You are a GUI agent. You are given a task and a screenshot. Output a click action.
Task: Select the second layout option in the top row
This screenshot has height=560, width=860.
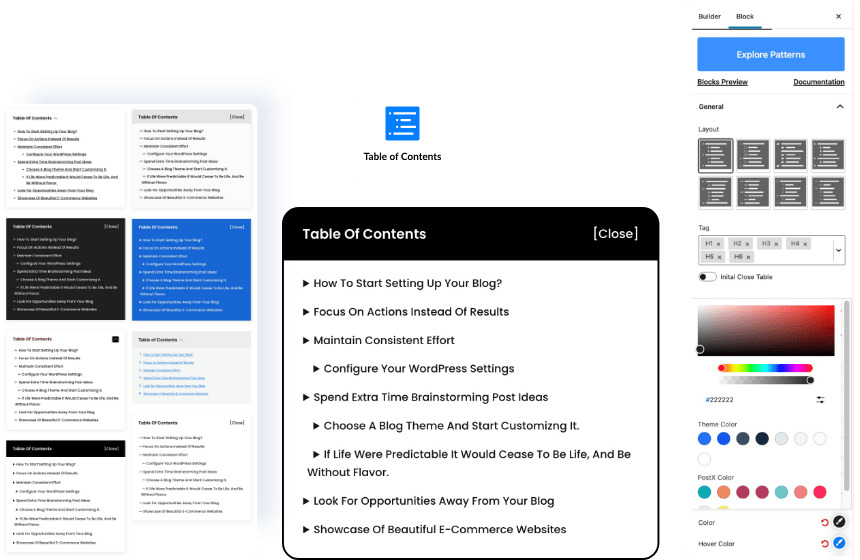point(753,155)
